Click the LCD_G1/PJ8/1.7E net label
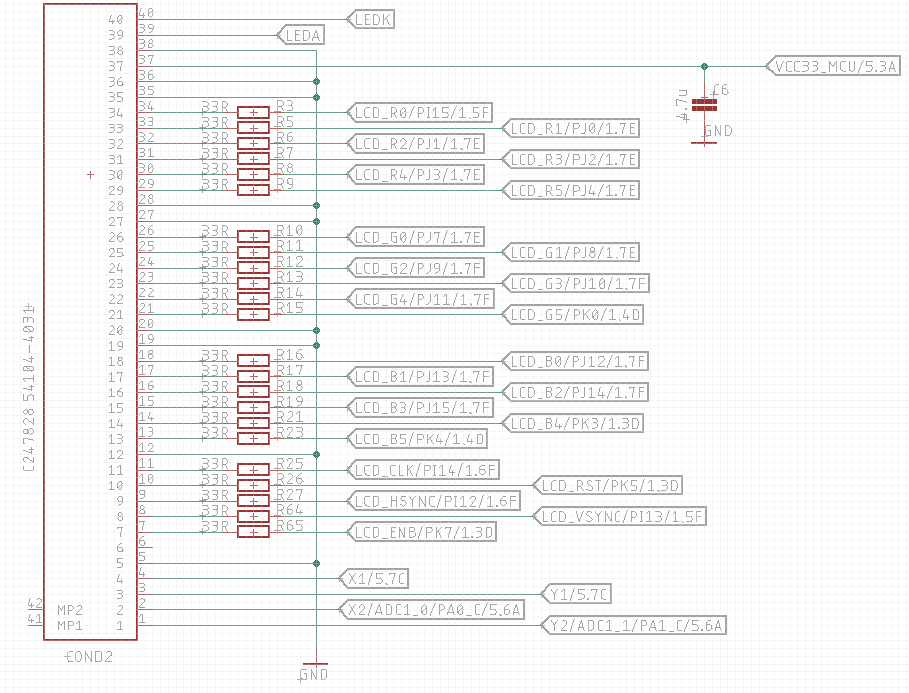This screenshot has height=693, width=909. pos(571,252)
